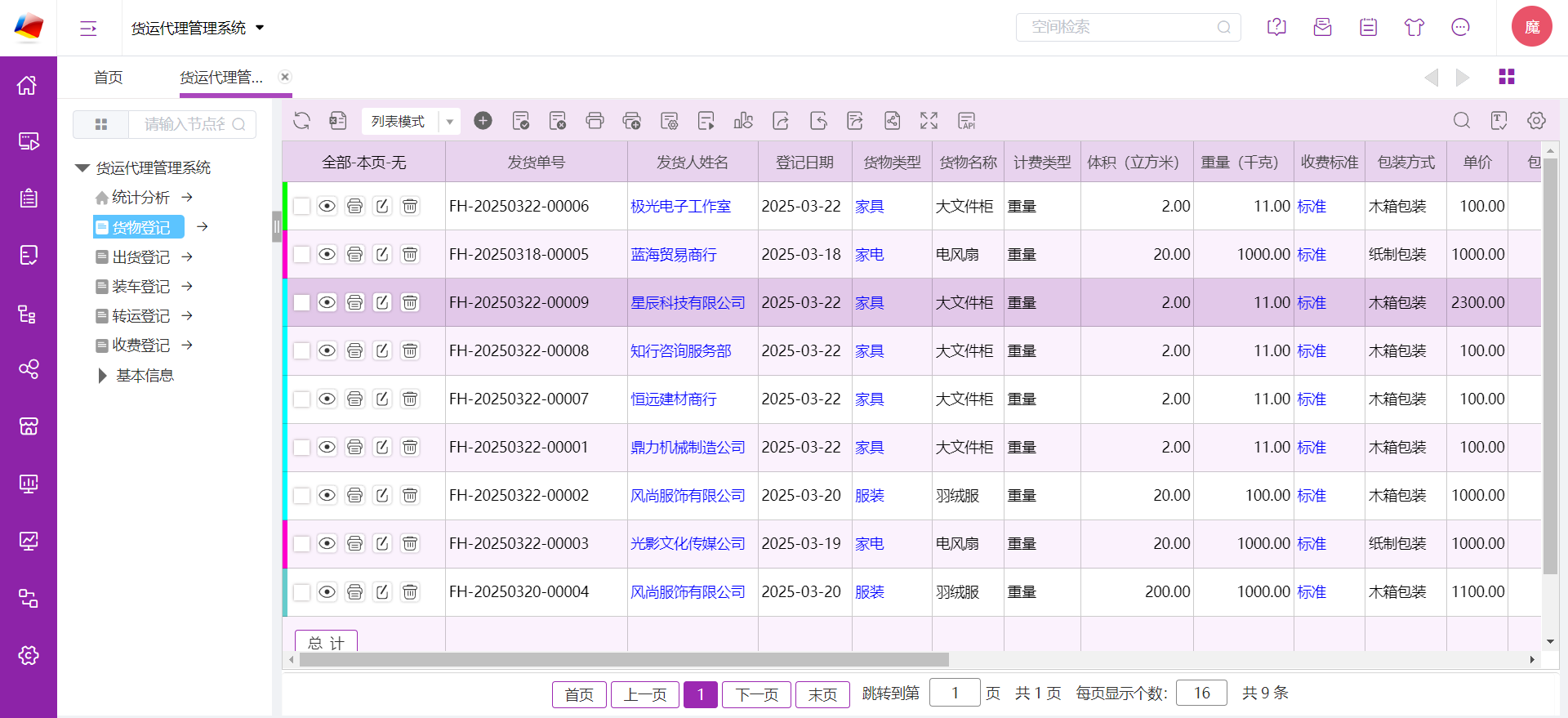Click the 每页显示个数 input box

[1201, 693]
